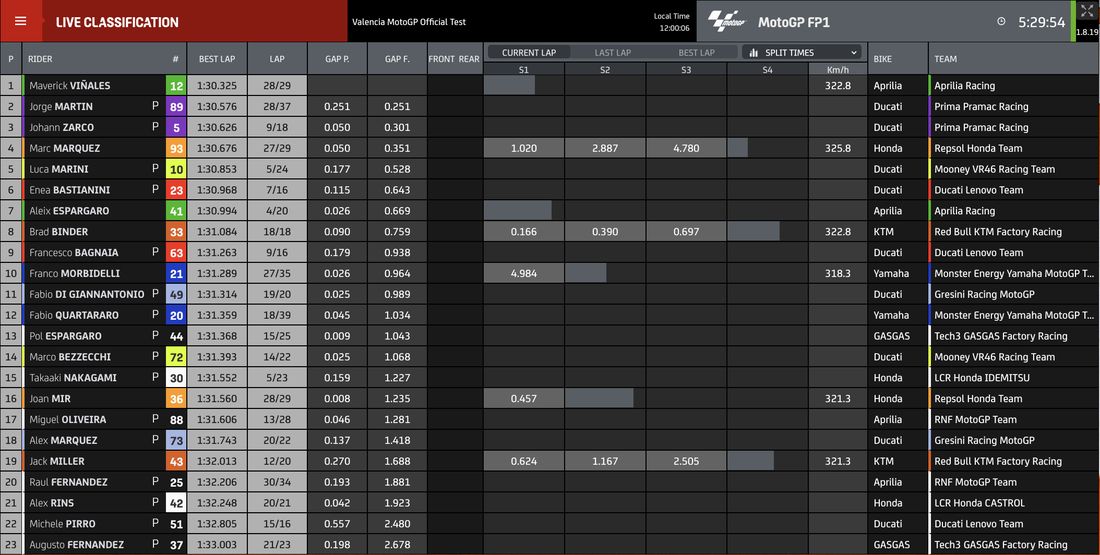The height and width of the screenshot is (555, 1100).
Task: Select rider Miguel OLIVEIRA
Action: coord(67,420)
